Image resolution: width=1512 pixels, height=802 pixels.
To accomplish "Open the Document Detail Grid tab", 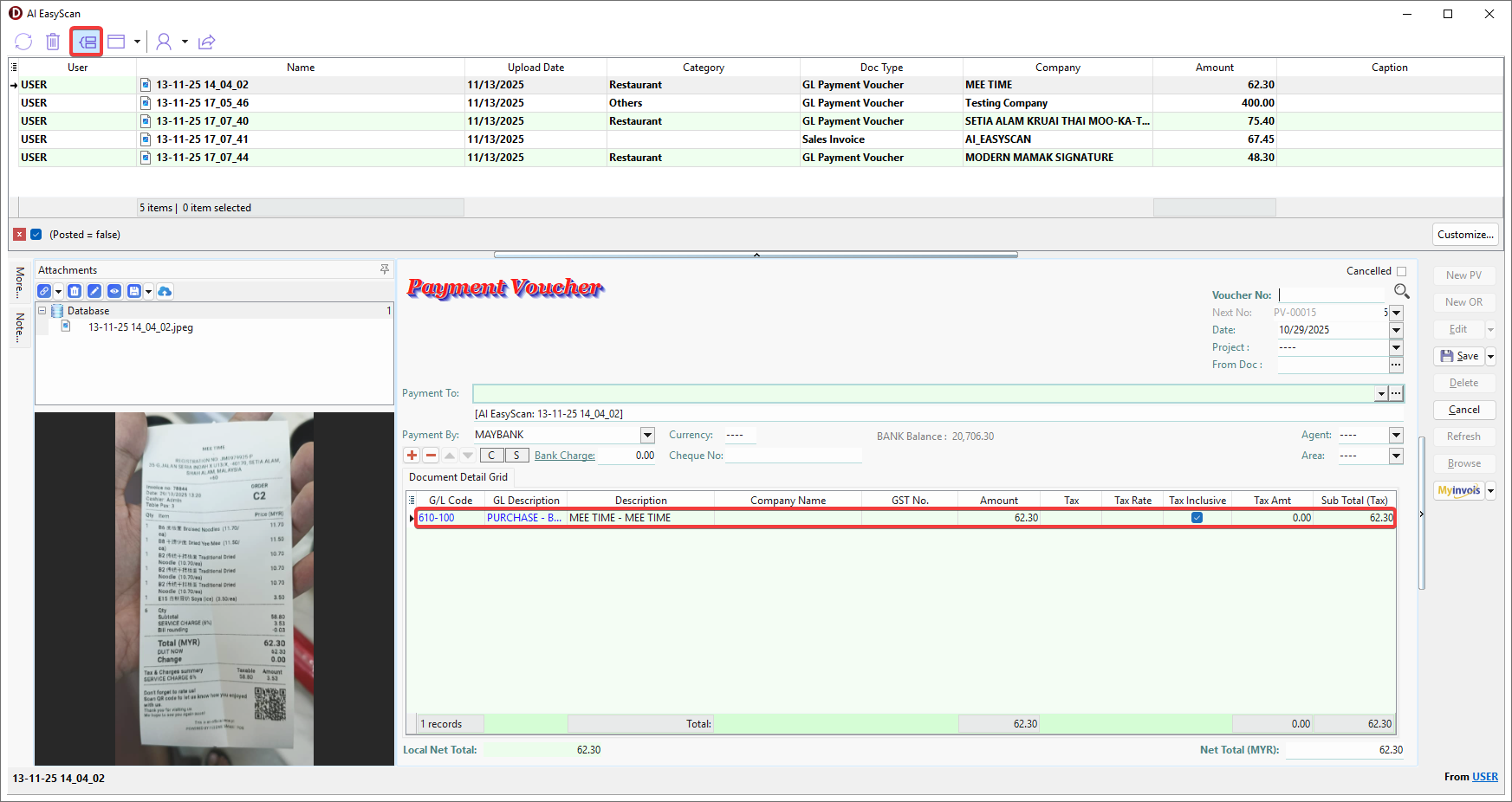I will (x=458, y=477).
